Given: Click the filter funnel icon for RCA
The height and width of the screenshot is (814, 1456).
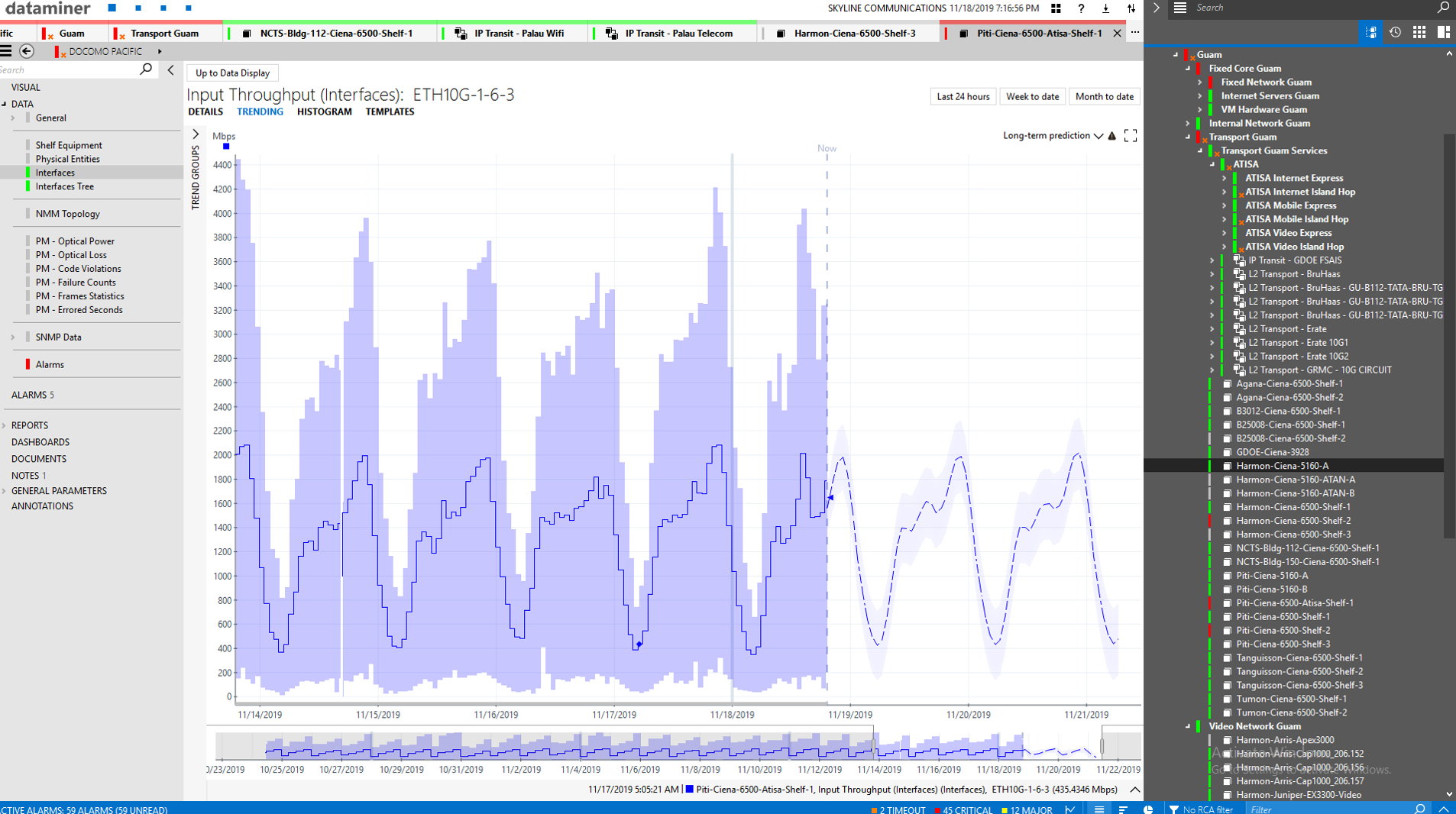Looking at the screenshot, I should click(x=1174, y=809).
